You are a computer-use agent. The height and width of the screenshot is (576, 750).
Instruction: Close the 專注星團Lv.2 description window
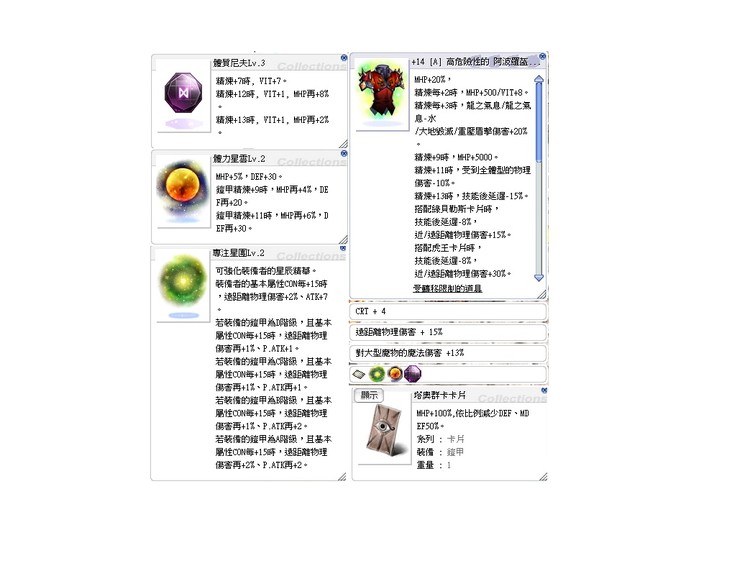point(343,248)
